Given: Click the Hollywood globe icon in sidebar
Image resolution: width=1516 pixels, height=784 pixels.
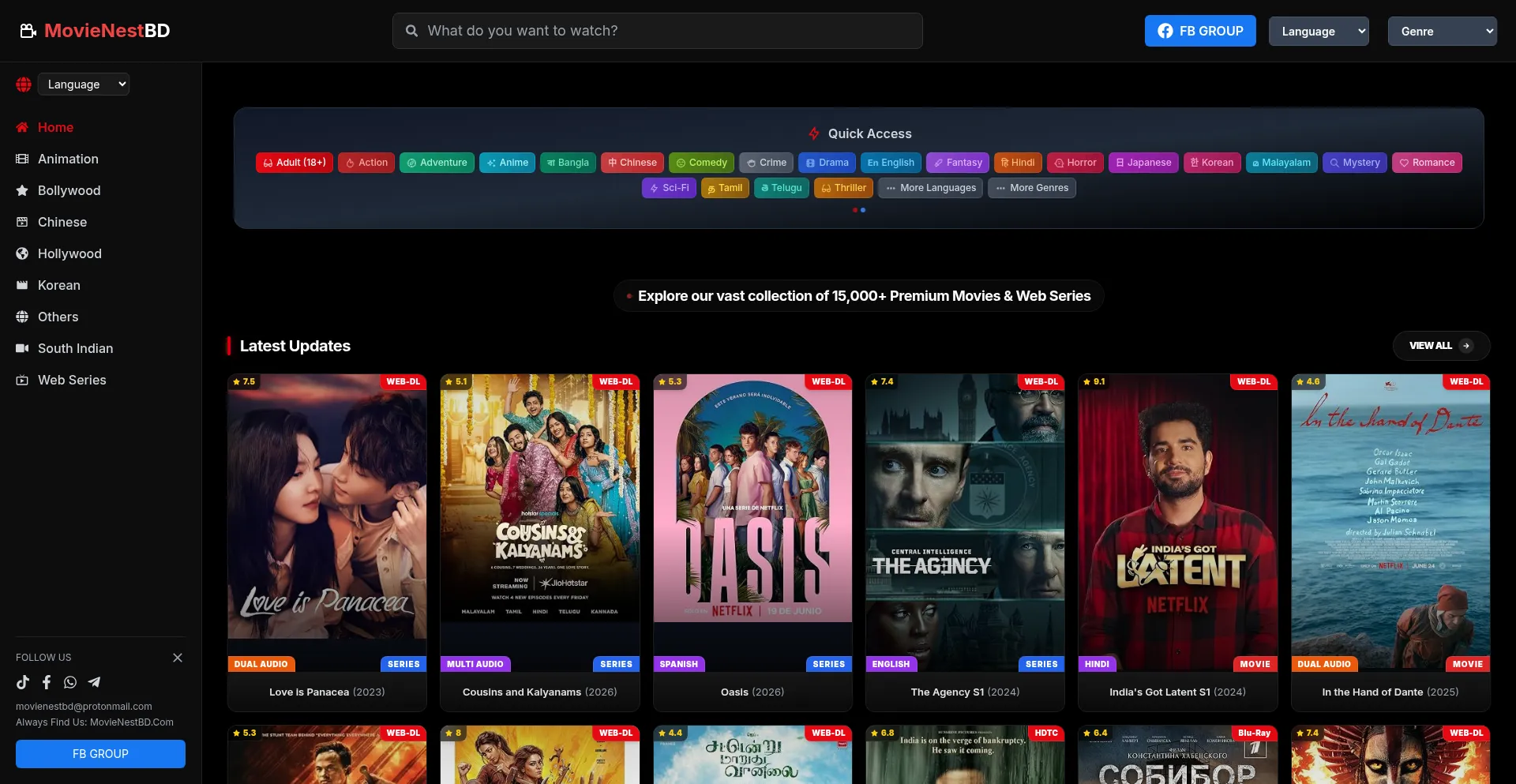Looking at the screenshot, I should pyautogui.click(x=22, y=253).
